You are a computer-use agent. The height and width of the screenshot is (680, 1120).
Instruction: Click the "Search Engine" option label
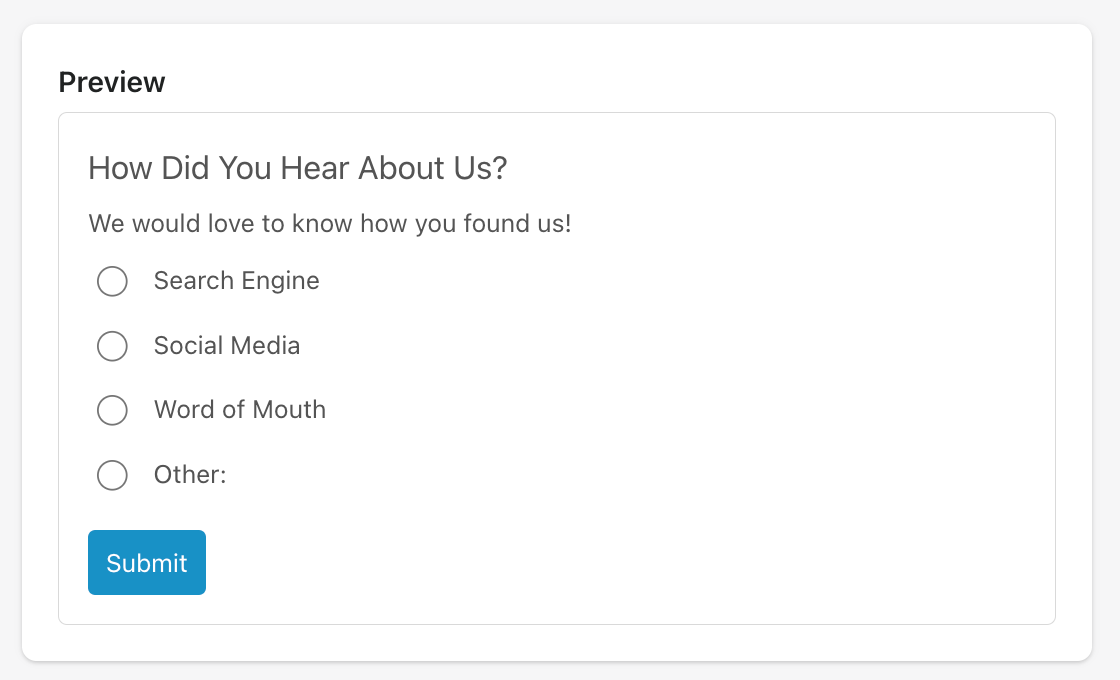click(236, 281)
